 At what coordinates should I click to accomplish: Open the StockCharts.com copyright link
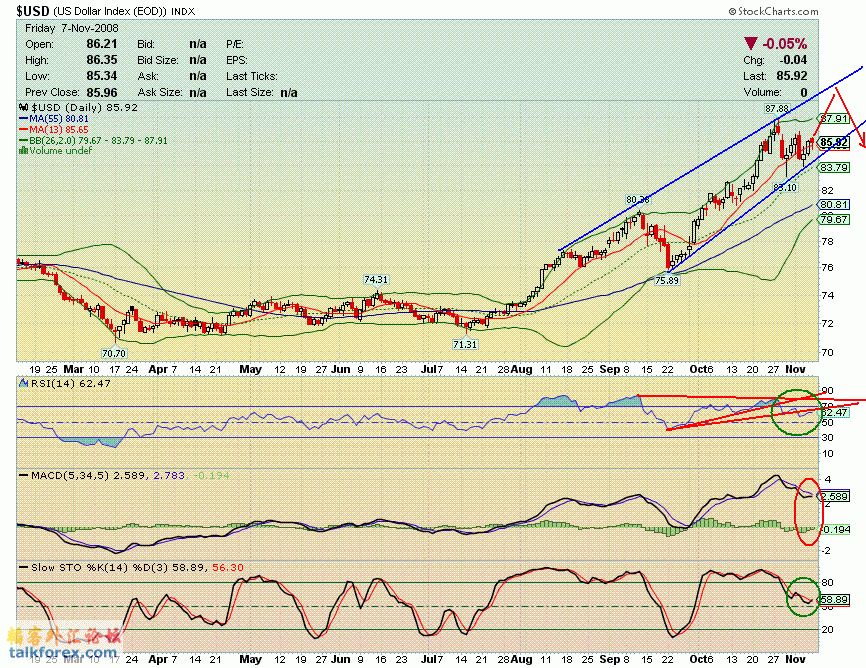click(773, 11)
